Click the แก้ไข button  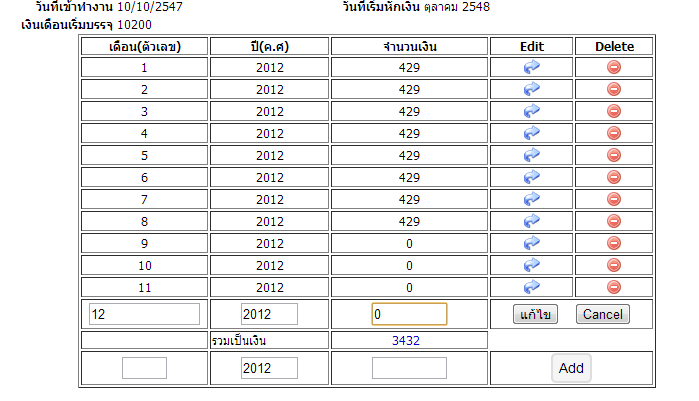point(535,314)
